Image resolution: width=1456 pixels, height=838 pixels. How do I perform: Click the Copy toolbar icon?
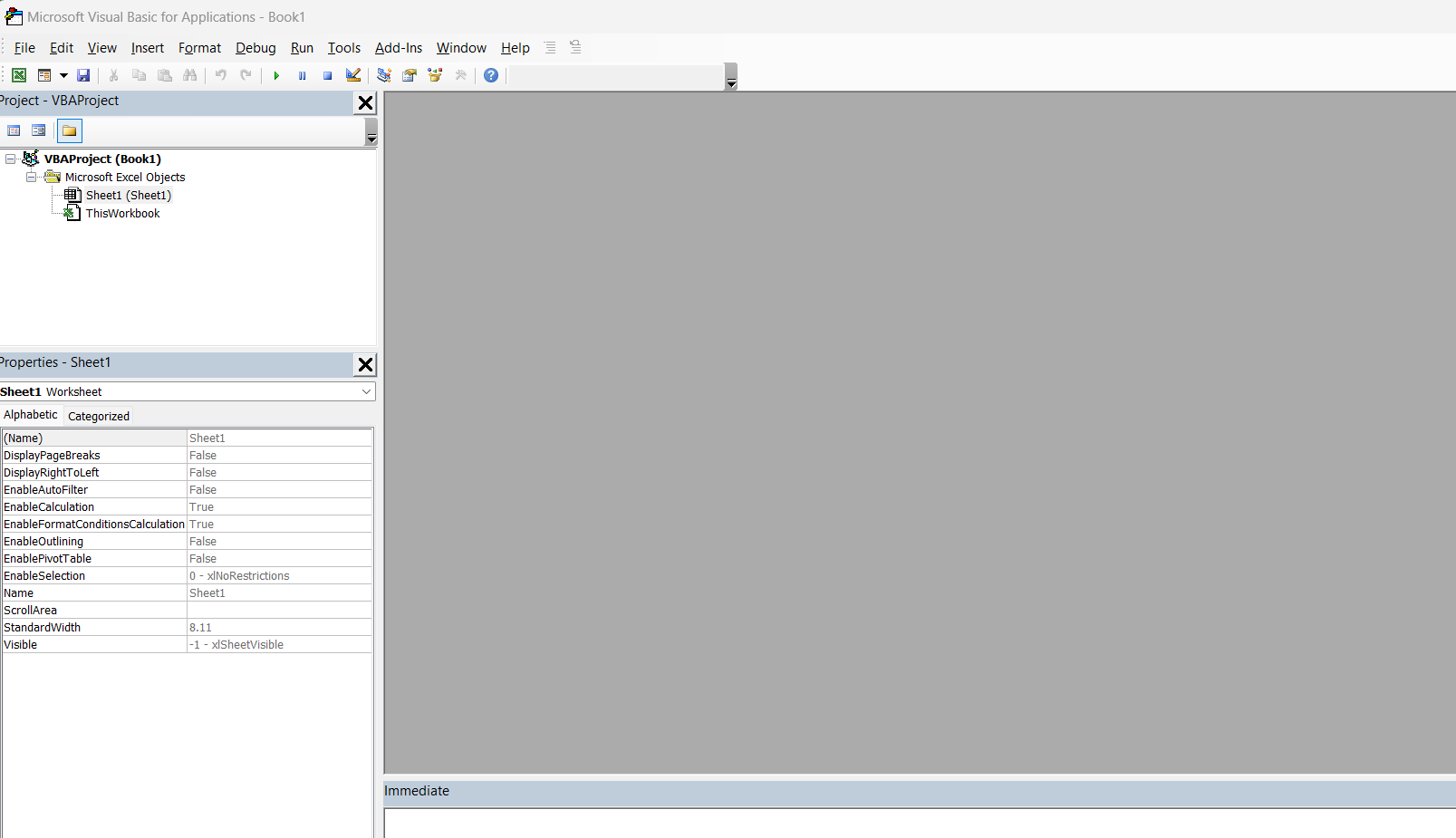(x=140, y=75)
